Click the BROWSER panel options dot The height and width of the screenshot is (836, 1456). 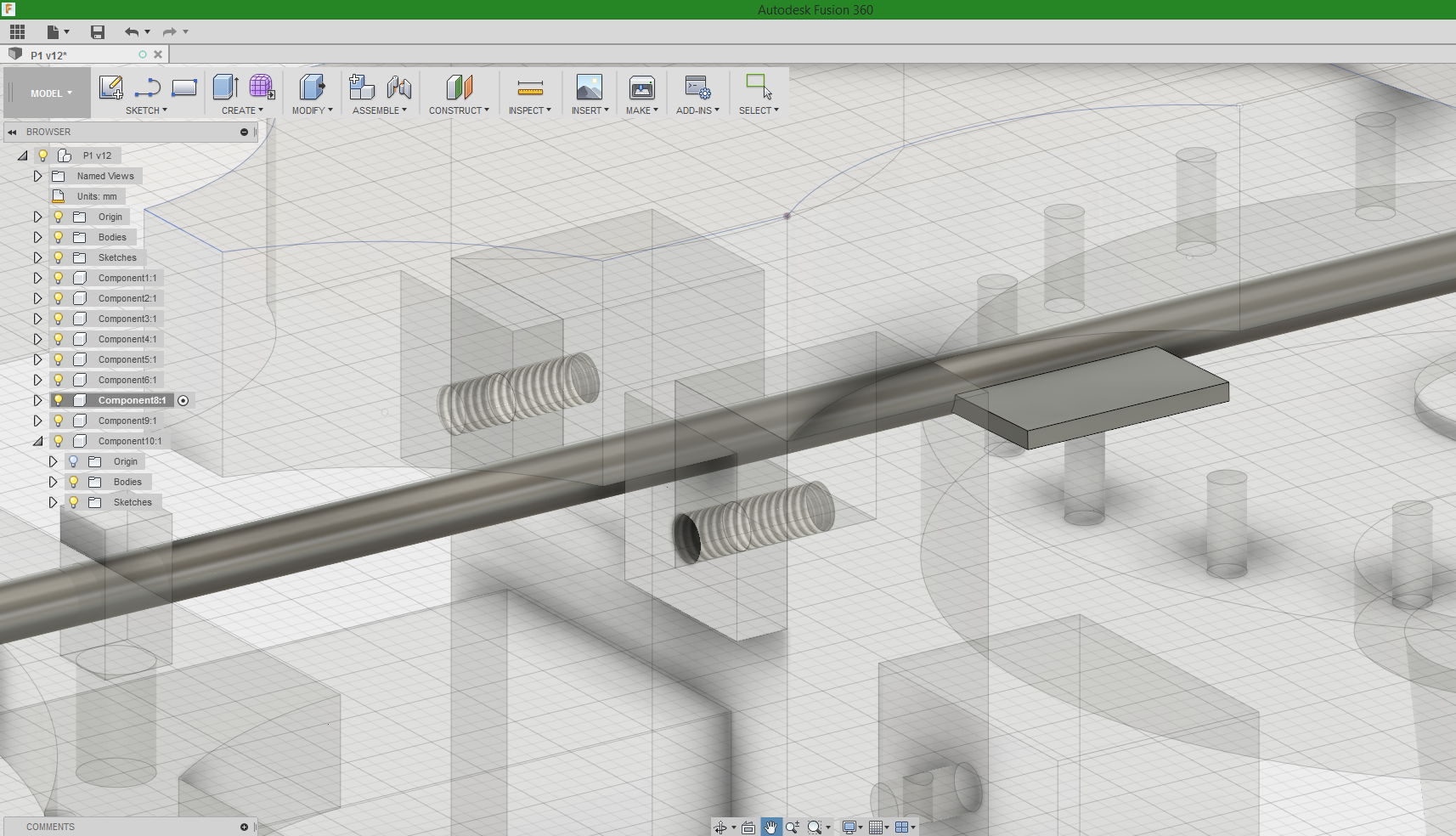(244, 133)
